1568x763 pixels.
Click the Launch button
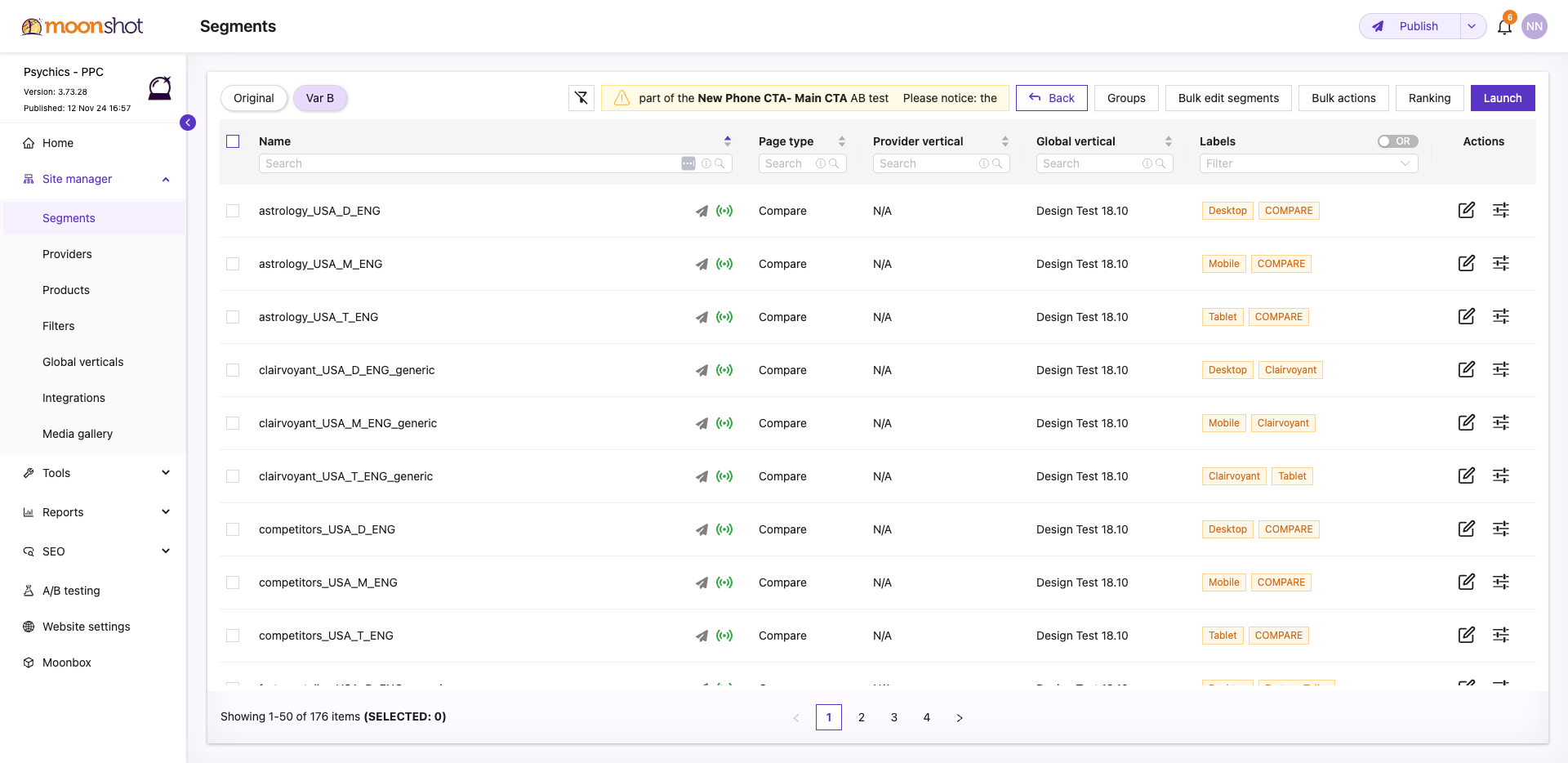coord(1503,98)
